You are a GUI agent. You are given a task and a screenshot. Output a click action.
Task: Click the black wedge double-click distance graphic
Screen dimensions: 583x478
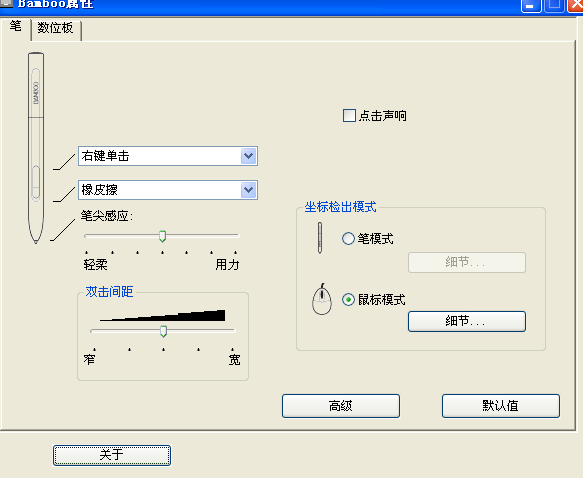pyautogui.click(x=162, y=315)
